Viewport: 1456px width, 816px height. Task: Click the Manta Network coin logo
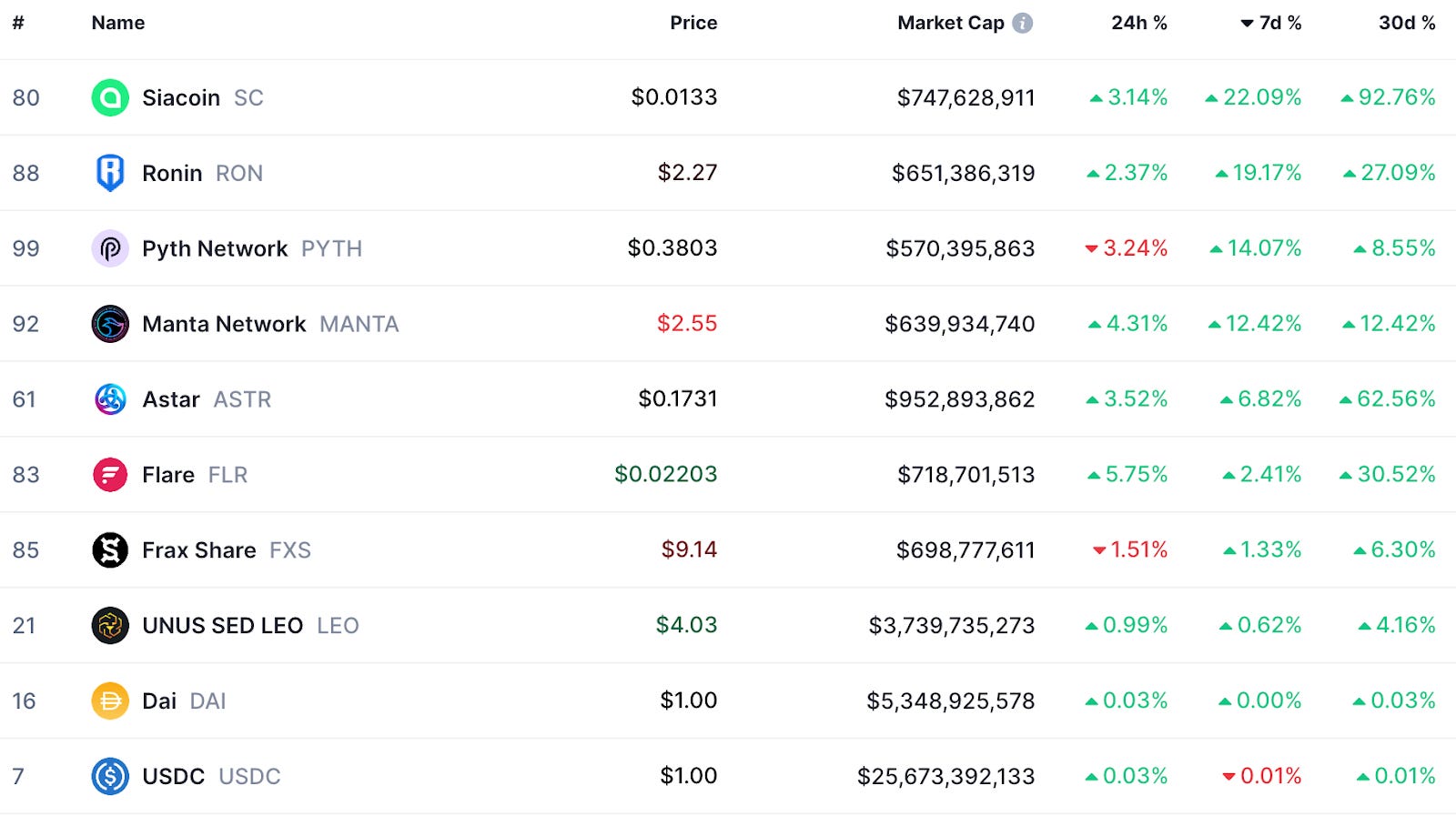pos(110,324)
